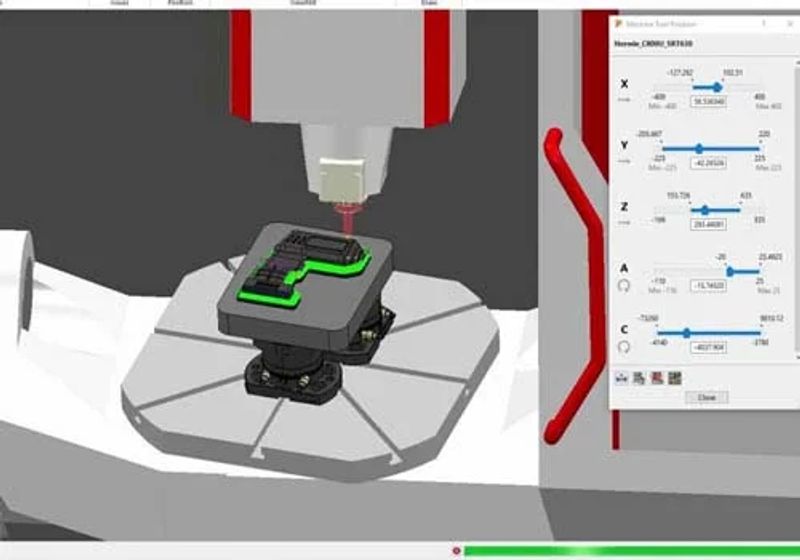Click the red third icon in the dialog's bottom toolbar
This screenshot has height=560, width=800.
(x=657, y=378)
